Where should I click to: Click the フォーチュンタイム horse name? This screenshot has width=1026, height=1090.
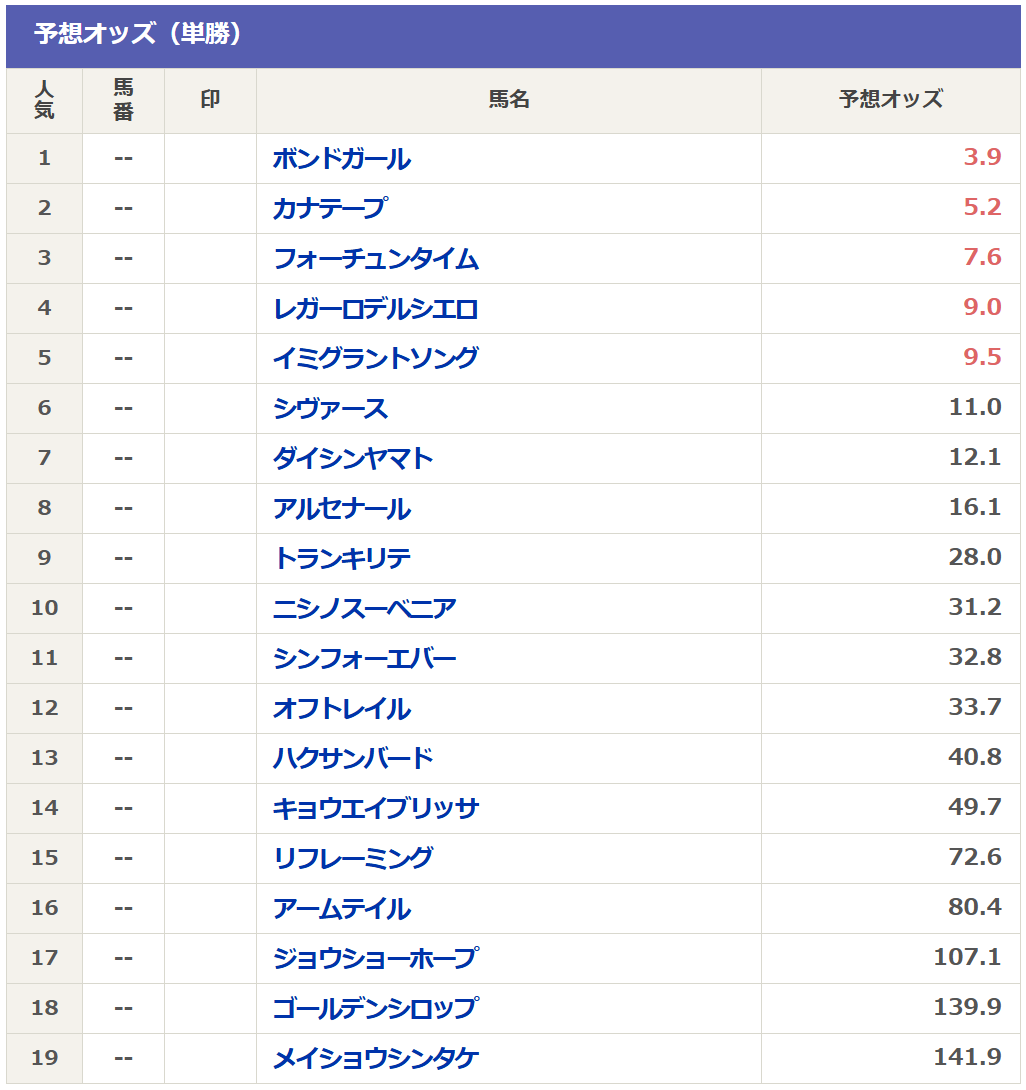click(375, 259)
